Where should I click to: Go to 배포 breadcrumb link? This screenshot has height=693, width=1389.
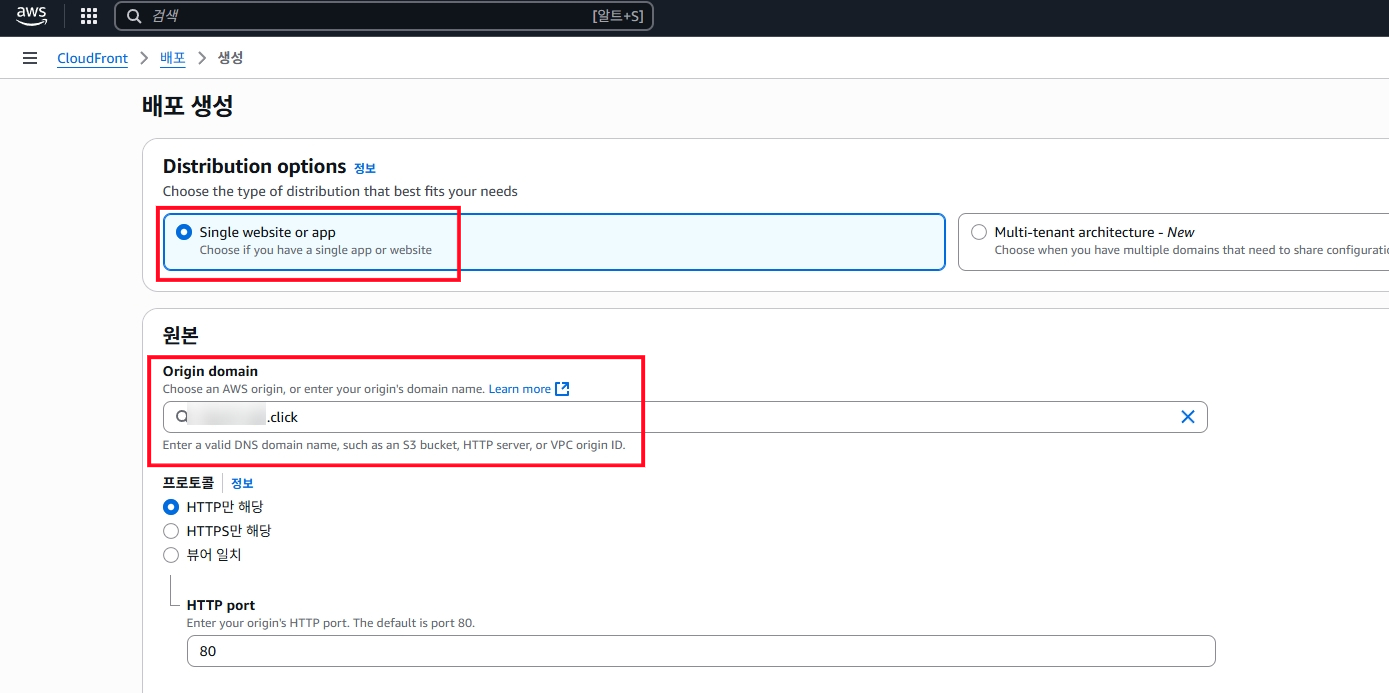[x=173, y=58]
